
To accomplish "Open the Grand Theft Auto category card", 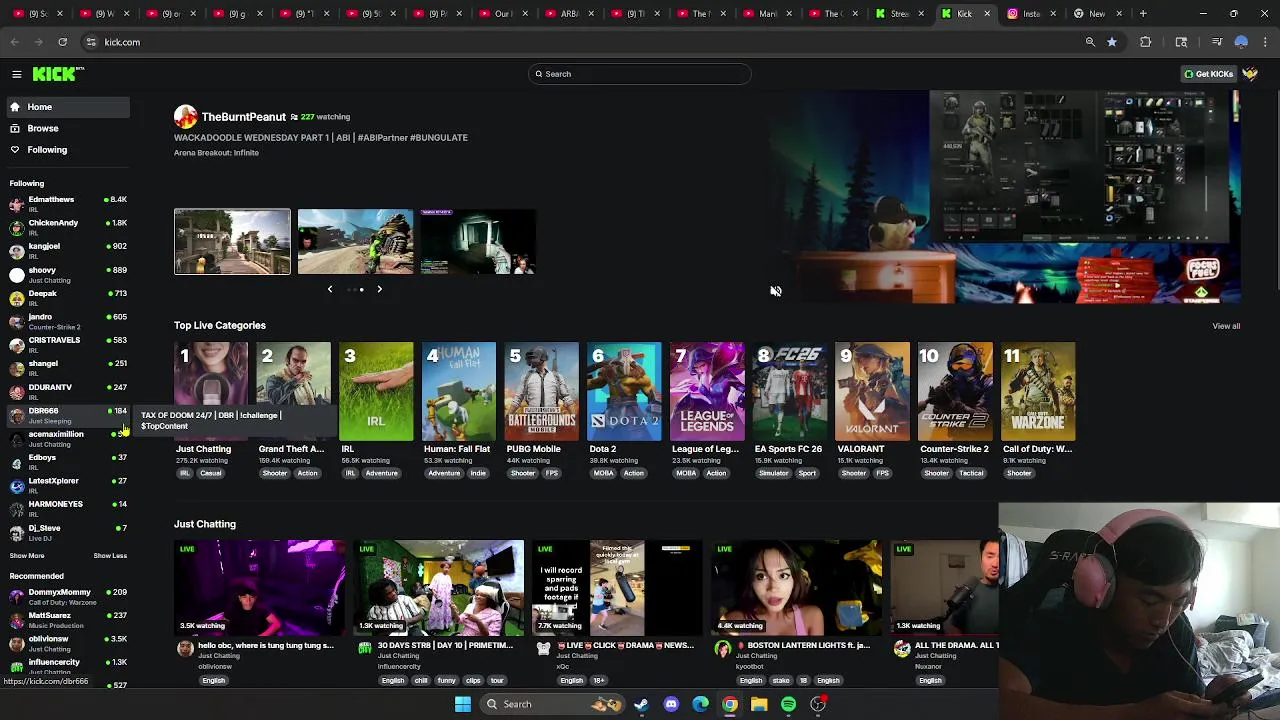I will [293, 392].
